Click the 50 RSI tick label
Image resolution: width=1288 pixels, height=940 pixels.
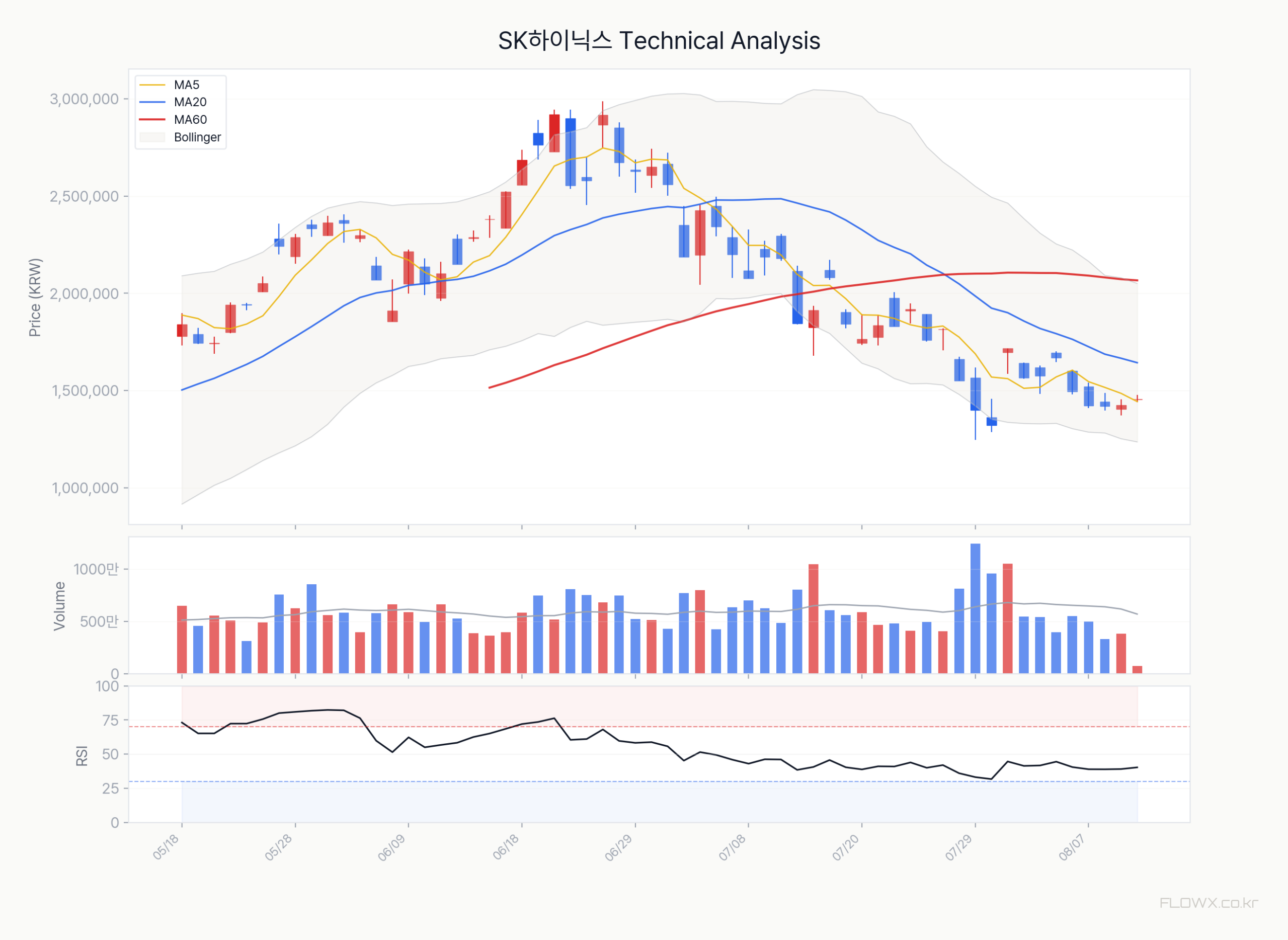tap(110, 754)
